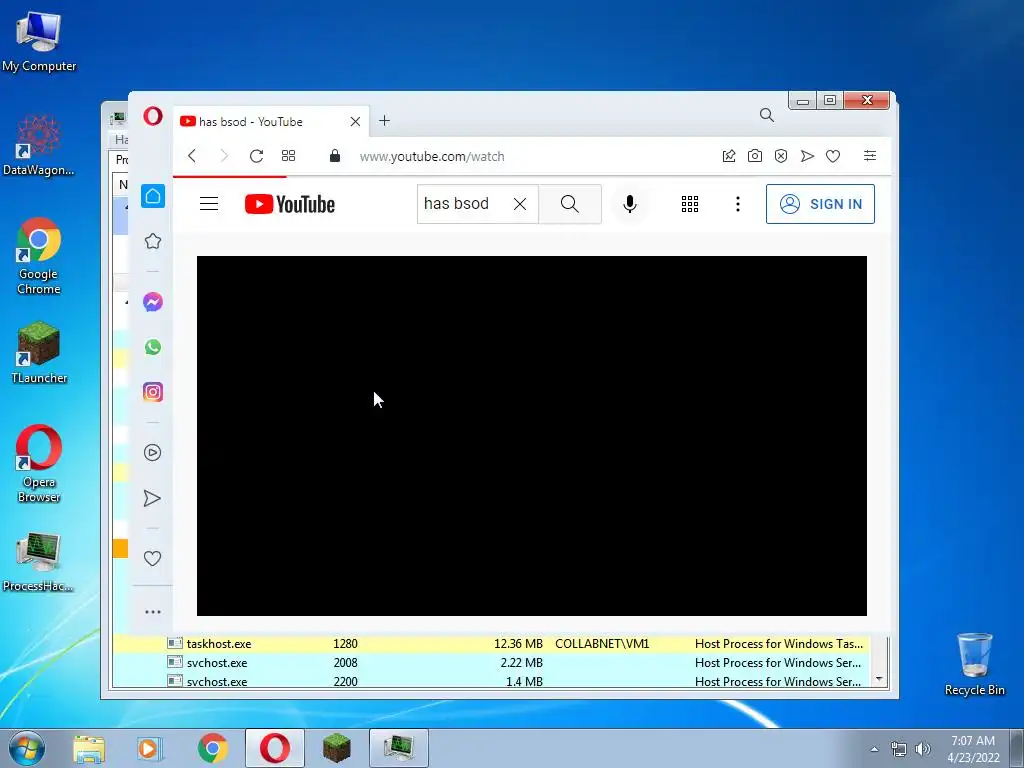The image size is (1024, 768).
Task: Submit search with YouTube magnifier button
Action: coord(569,204)
